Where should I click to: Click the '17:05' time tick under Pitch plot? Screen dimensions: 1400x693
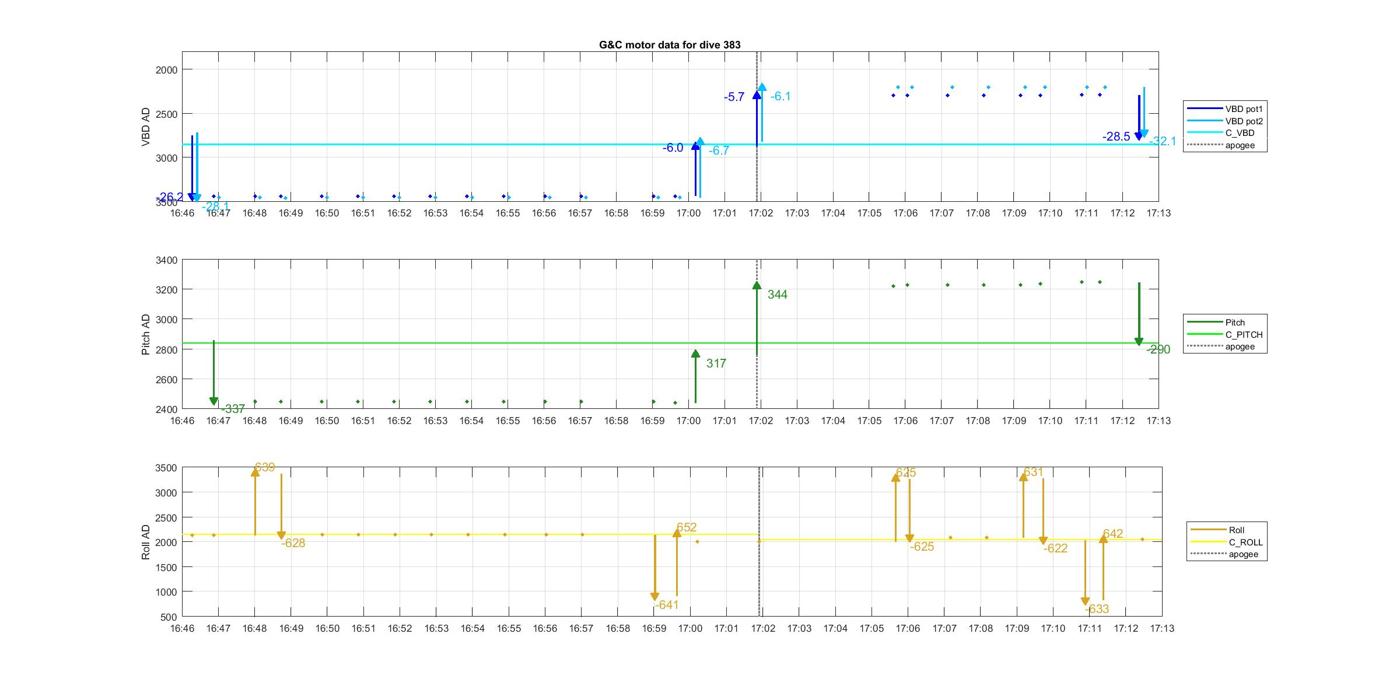tap(869, 421)
